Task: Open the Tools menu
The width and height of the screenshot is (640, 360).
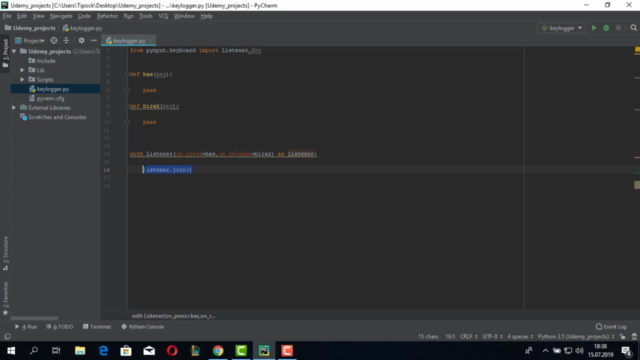Action: coord(146,16)
